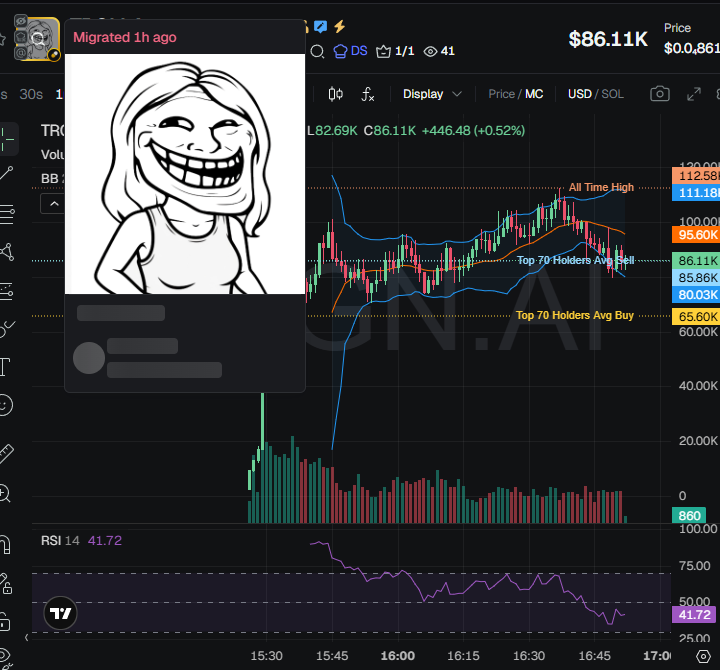Click the 'Top 70 Holders Avg Buy' label

coord(574,315)
